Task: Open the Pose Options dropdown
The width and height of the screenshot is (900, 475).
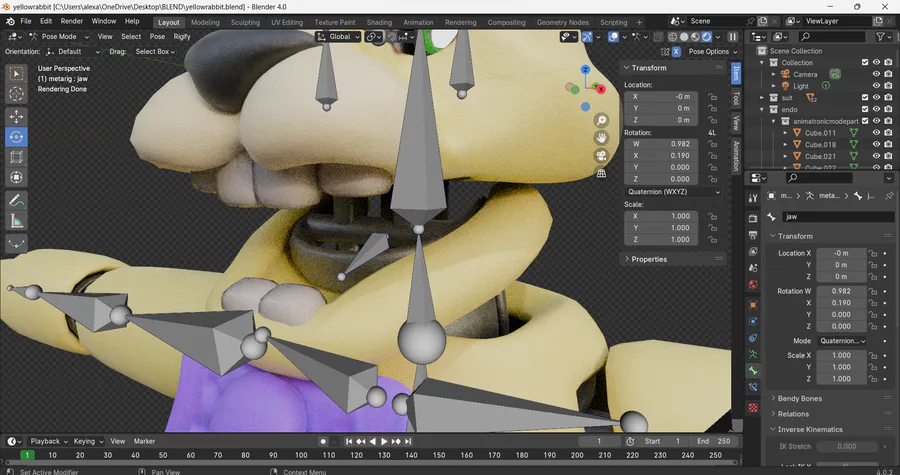Action: pyautogui.click(x=712, y=52)
